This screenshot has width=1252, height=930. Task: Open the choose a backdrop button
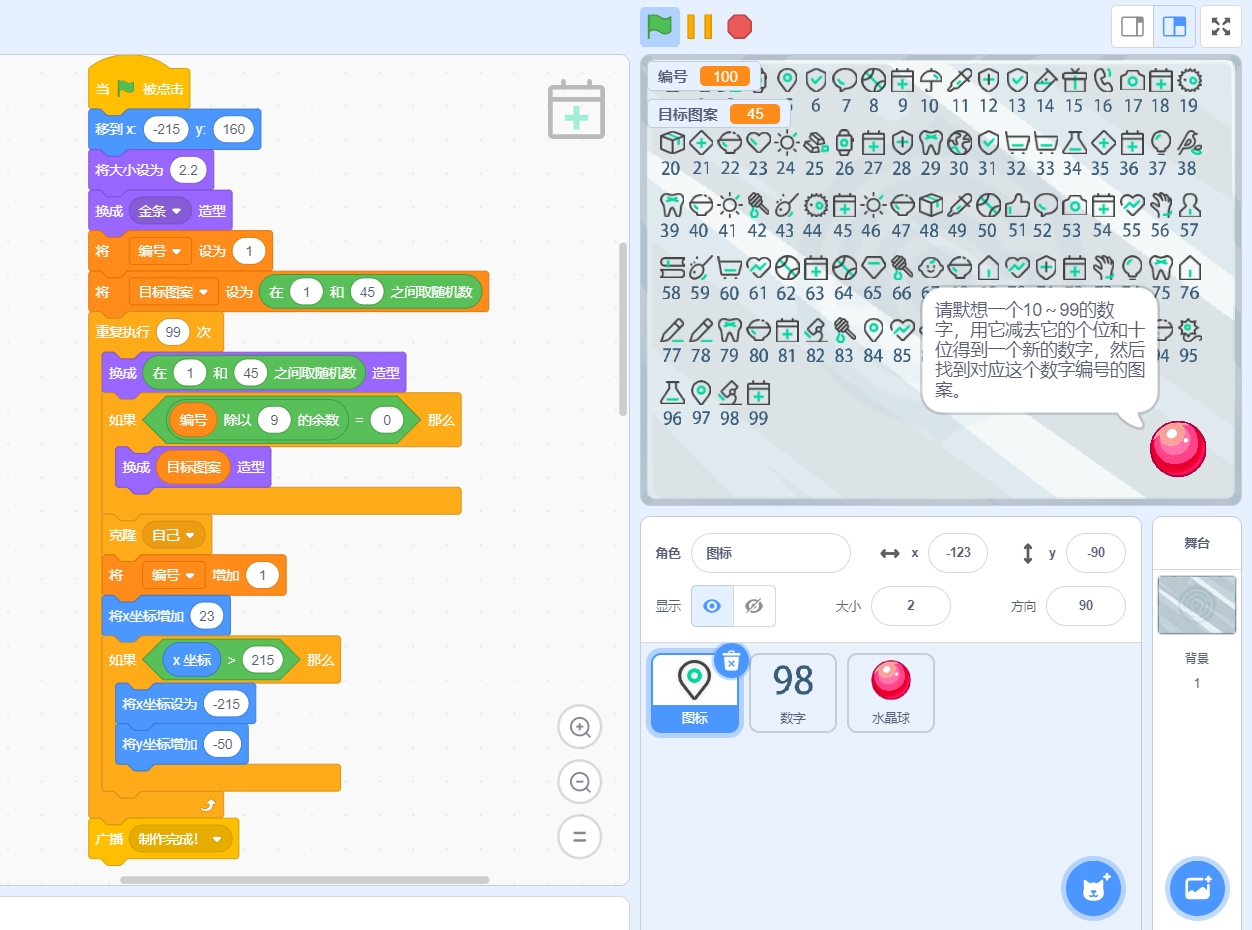pyautogui.click(x=1197, y=887)
